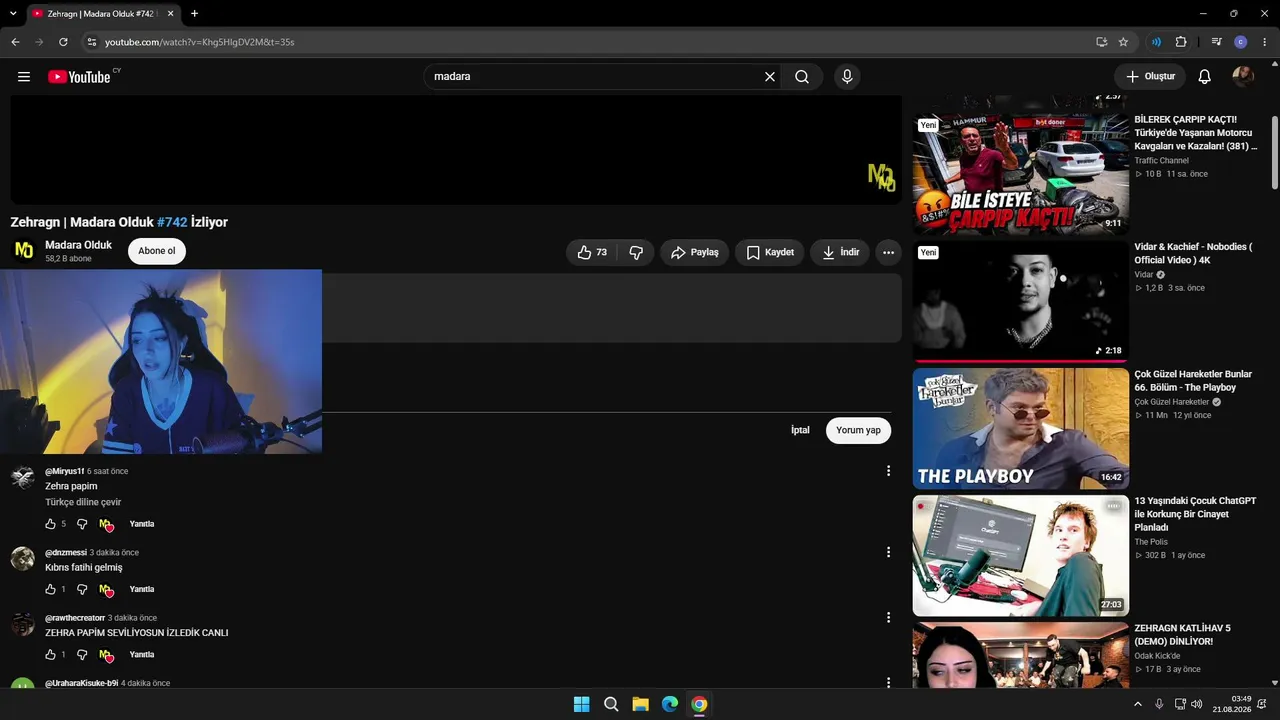The height and width of the screenshot is (720, 1280).
Task: Like the video with 73 likes
Action: click(592, 253)
